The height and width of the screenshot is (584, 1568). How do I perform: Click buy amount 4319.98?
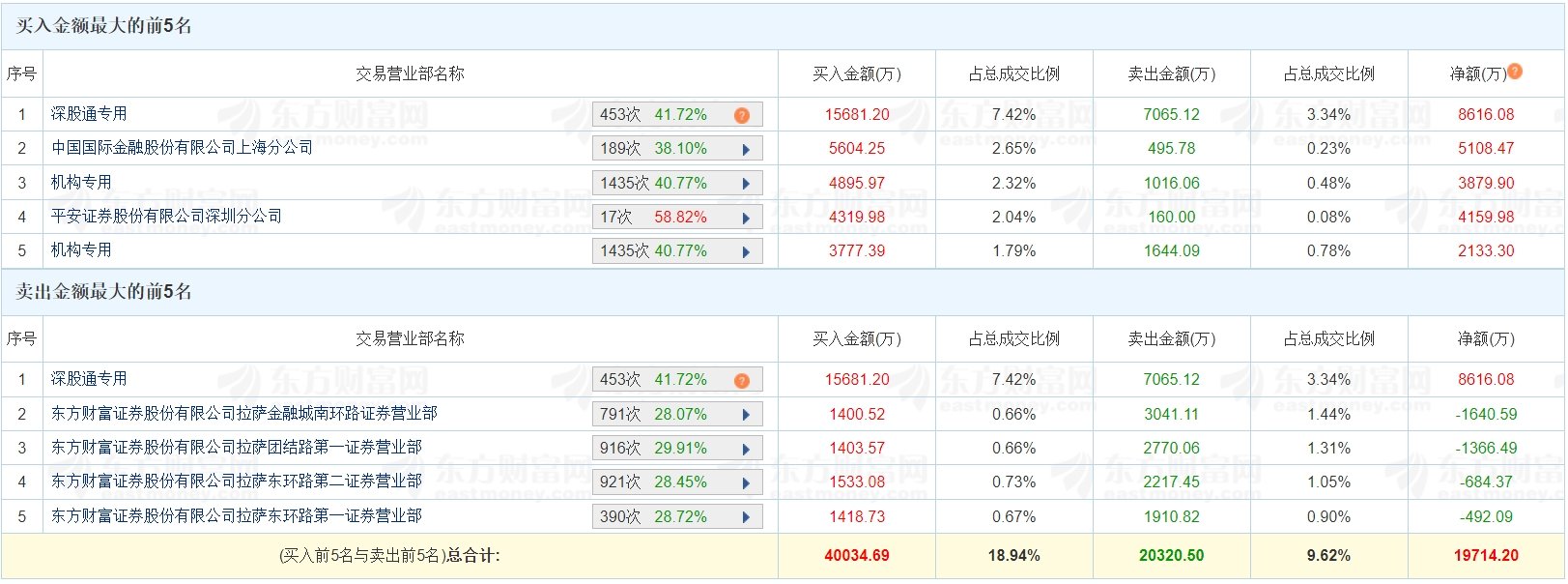(x=857, y=217)
